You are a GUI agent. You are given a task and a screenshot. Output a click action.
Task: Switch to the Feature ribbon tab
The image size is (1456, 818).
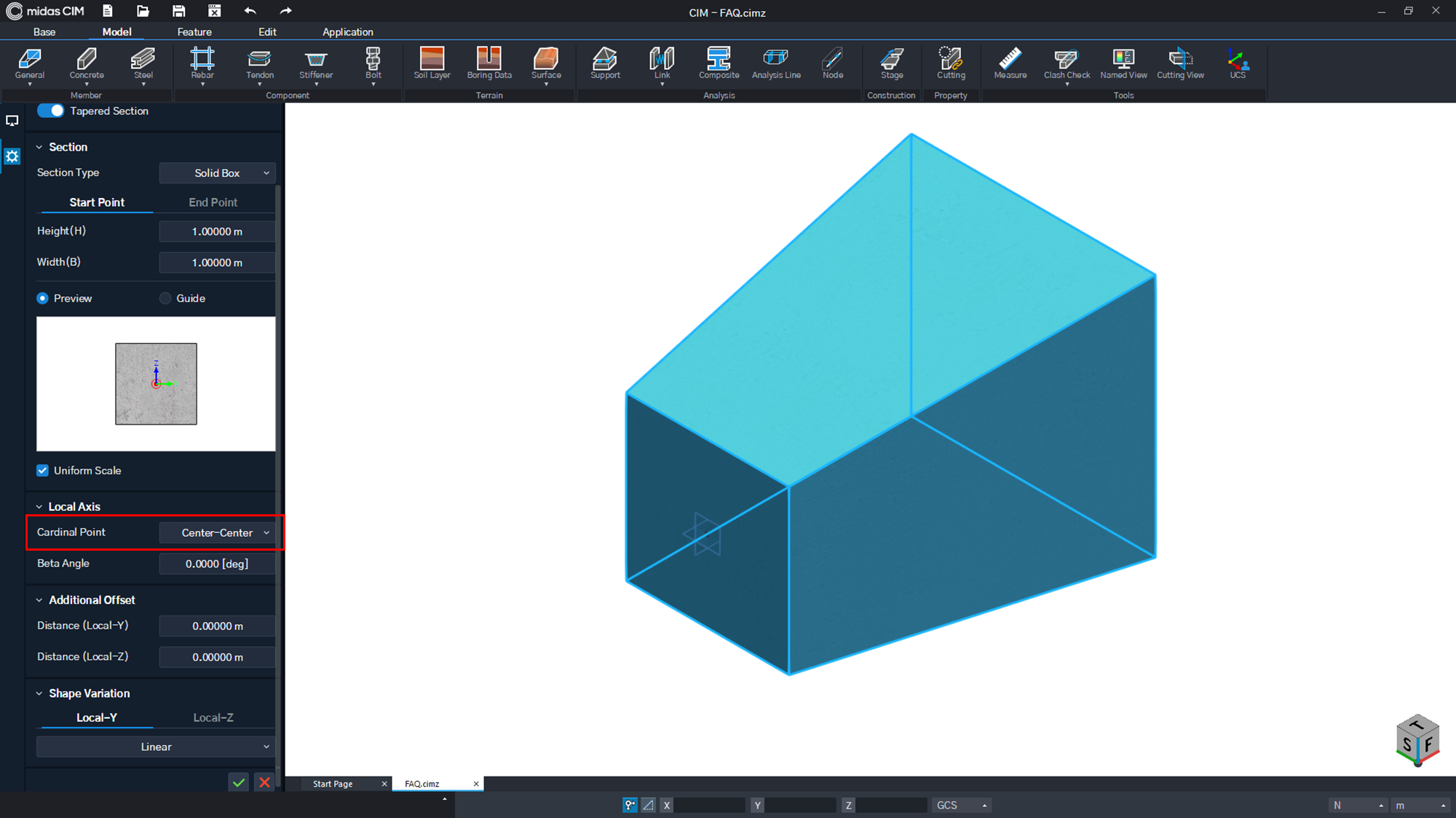pos(194,32)
